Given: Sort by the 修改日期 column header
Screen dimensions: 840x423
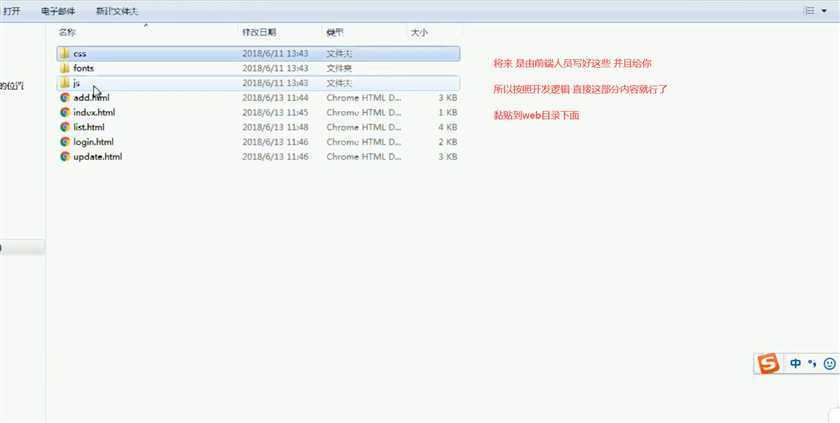Looking at the screenshot, I should tap(259, 33).
